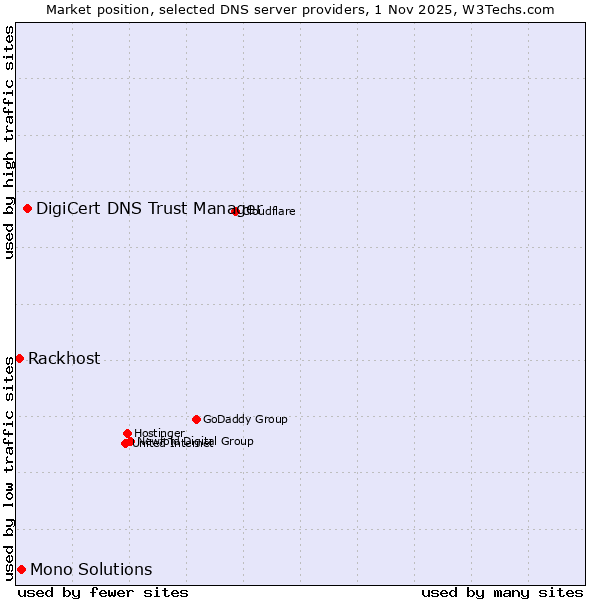Click the Hostinger data point marker
Viewport: 600px width, 600px height.
tap(127, 433)
